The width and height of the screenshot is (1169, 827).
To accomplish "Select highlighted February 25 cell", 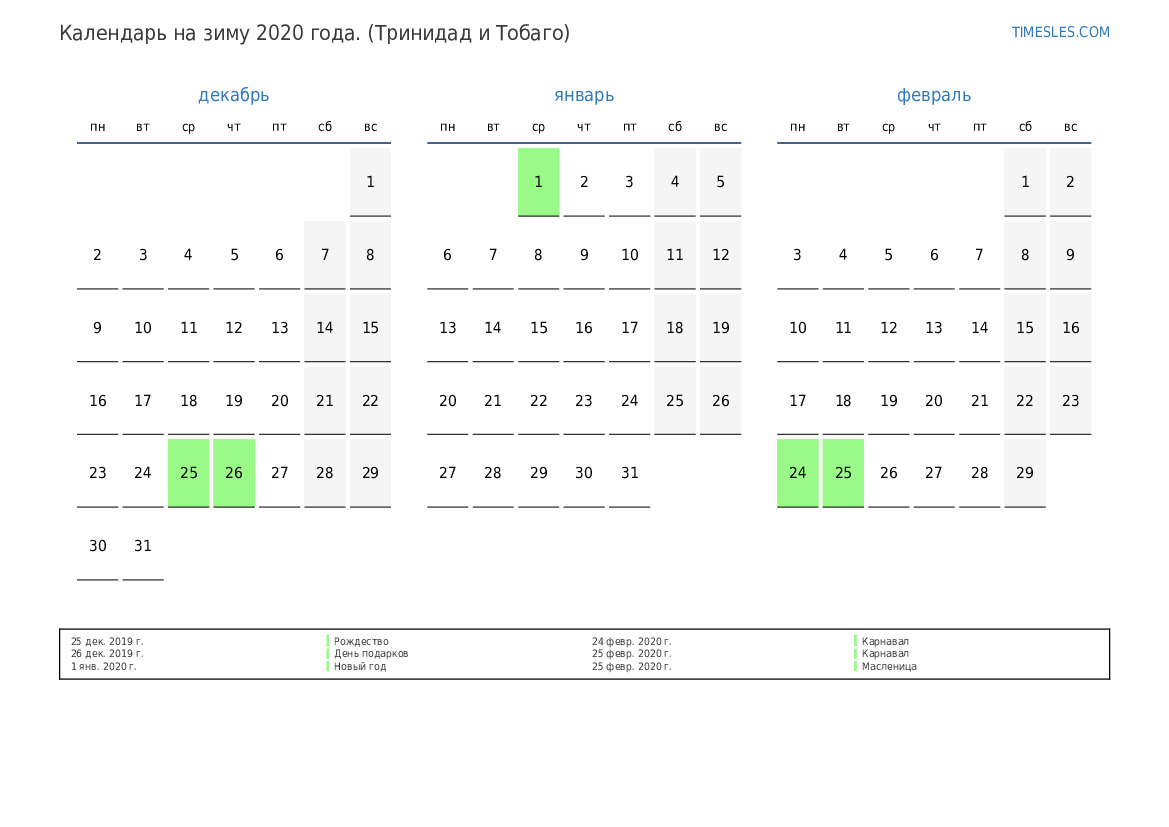I will (843, 473).
